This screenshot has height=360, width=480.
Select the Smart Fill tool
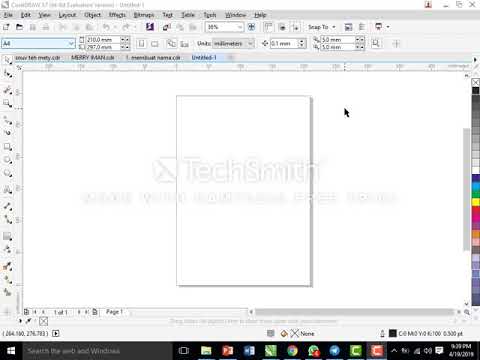point(7,292)
